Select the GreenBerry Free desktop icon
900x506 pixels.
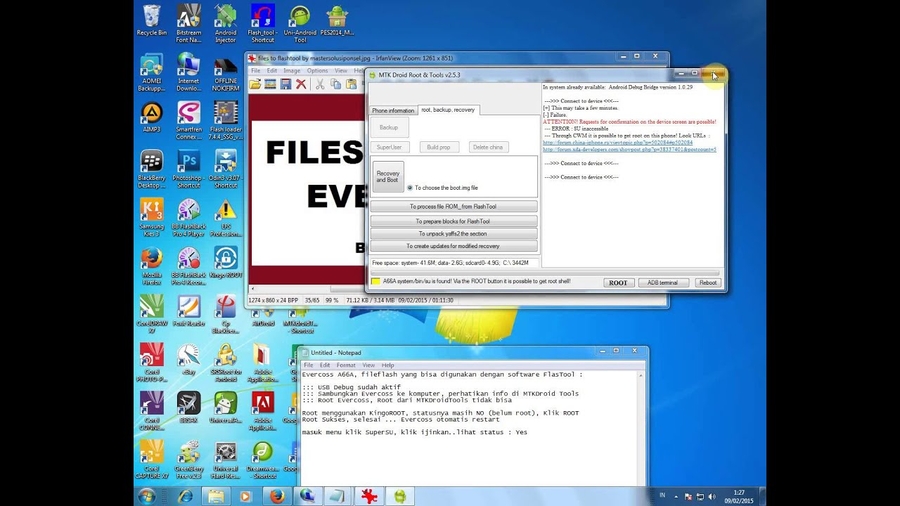189,460
